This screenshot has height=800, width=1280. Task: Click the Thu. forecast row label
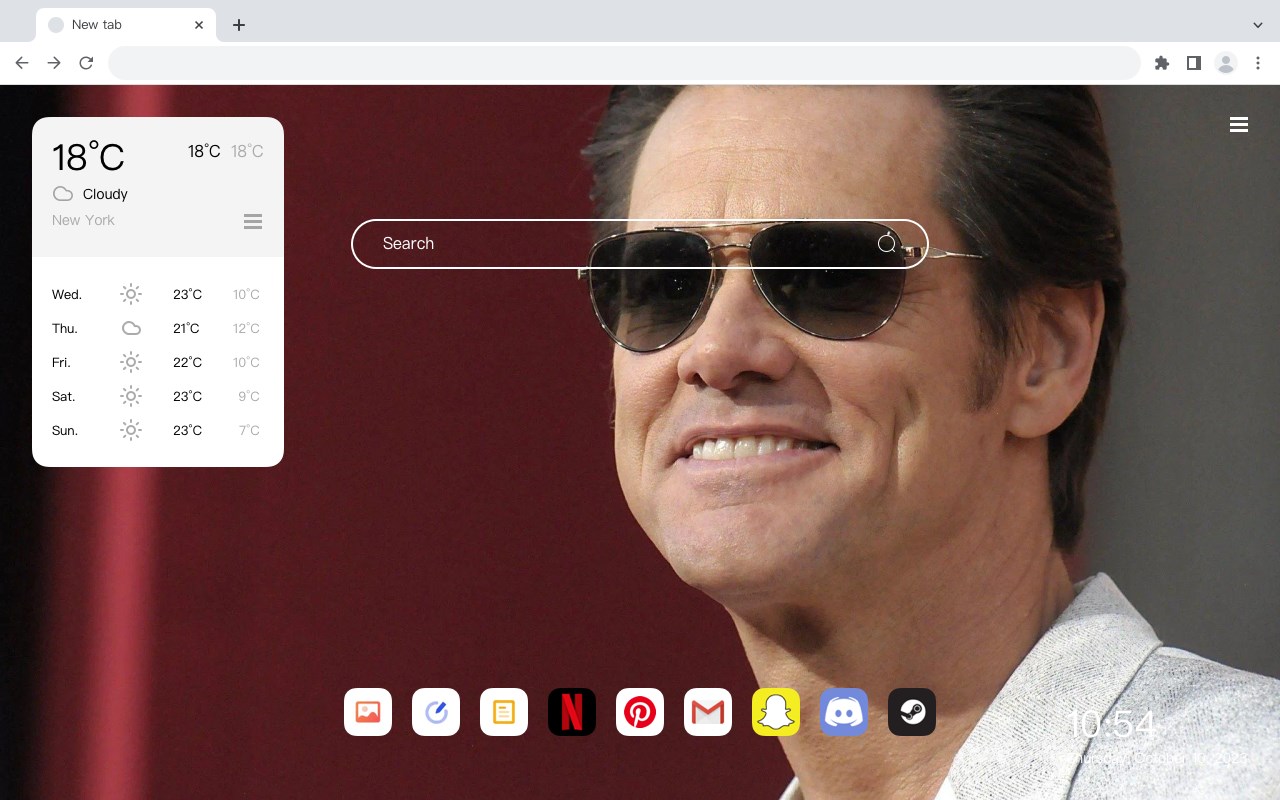click(65, 328)
